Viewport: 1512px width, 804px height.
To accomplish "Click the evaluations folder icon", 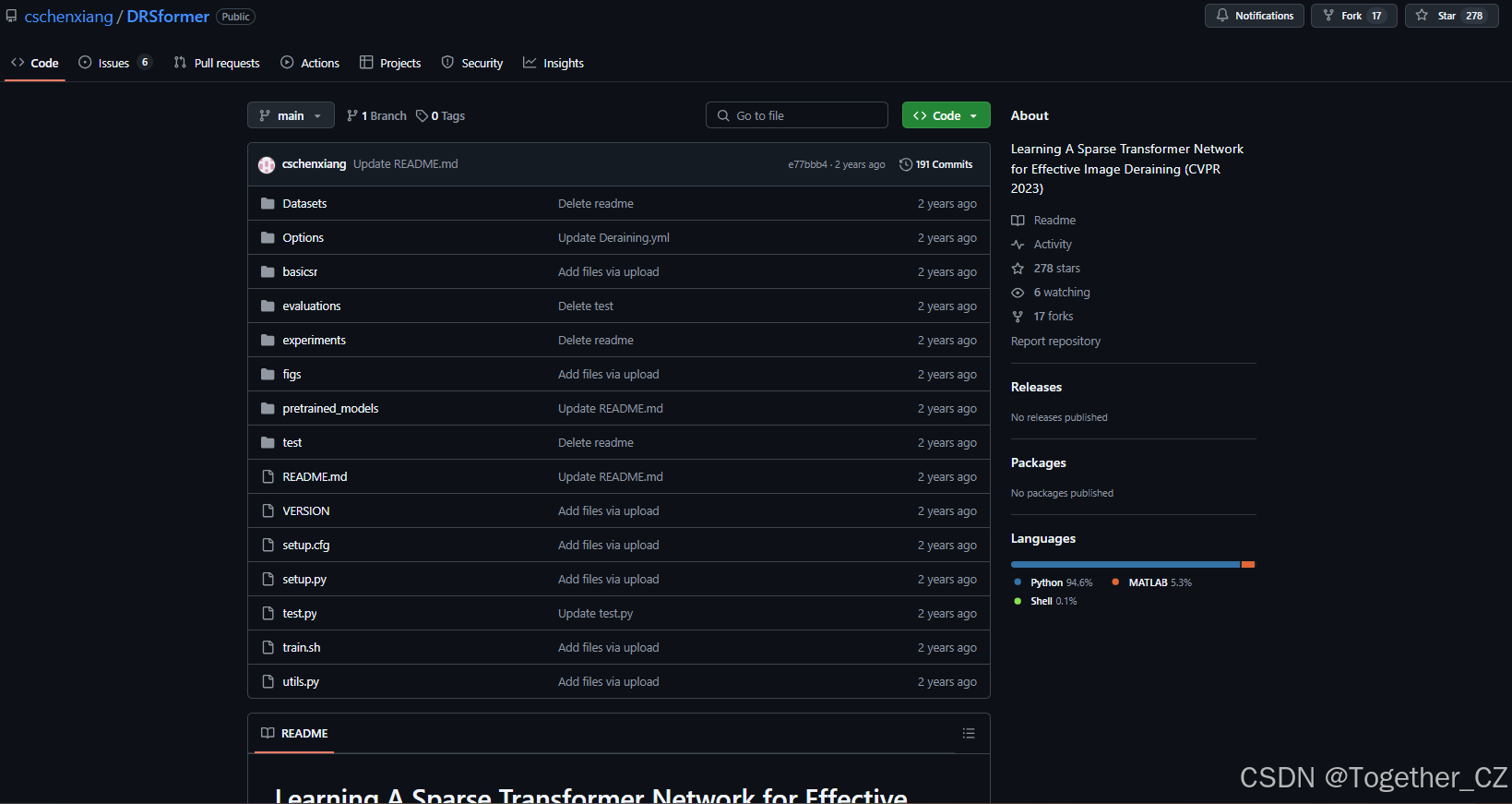I will click(268, 306).
